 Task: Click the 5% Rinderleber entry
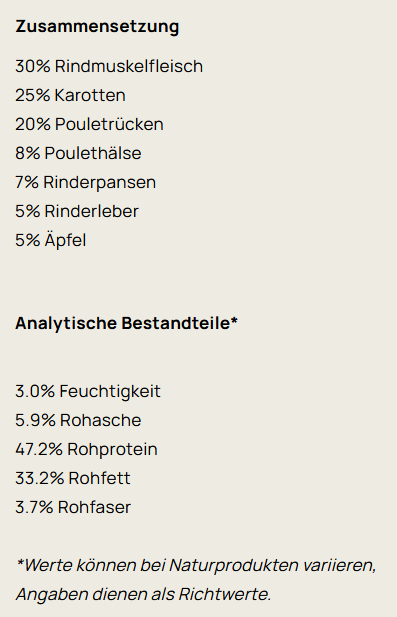tap(77, 211)
